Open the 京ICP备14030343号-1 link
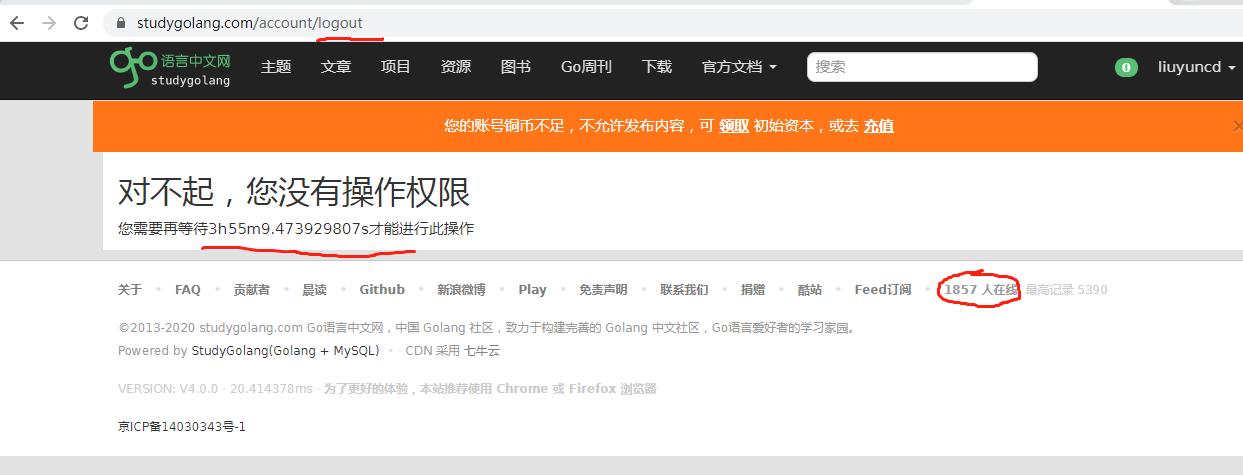This screenshot has height=475, width=1243. pyautogui.click(x=182, y=427)
